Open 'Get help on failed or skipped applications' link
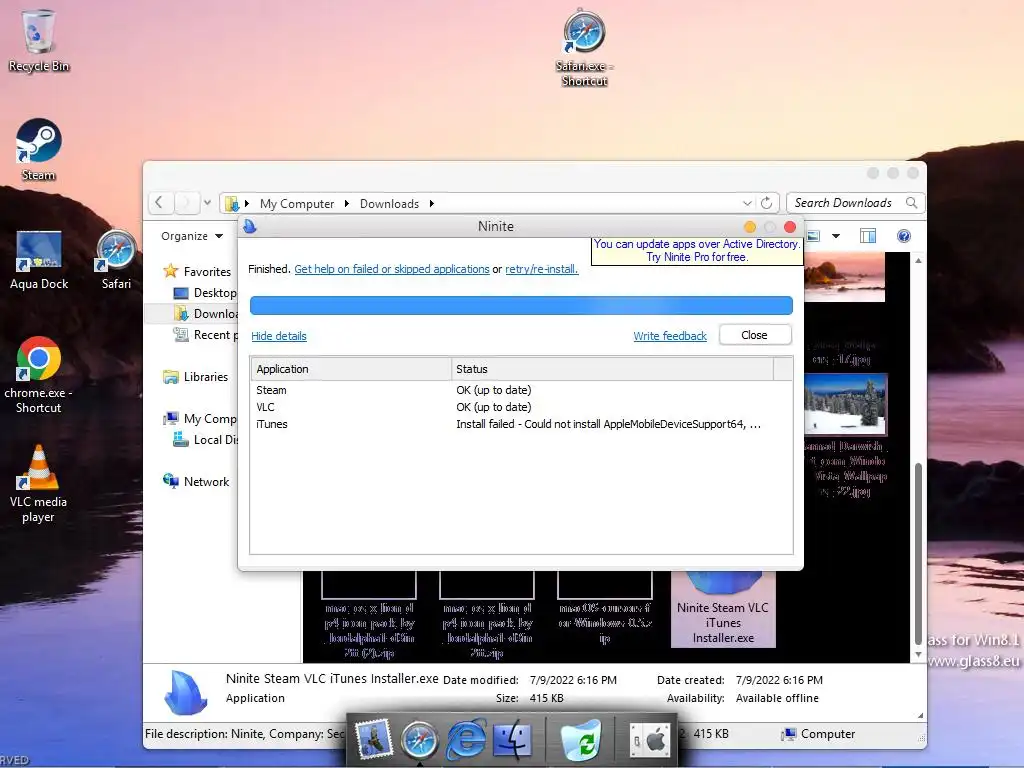The height and width of the screenshot is (768, 1024). (392, 269)
